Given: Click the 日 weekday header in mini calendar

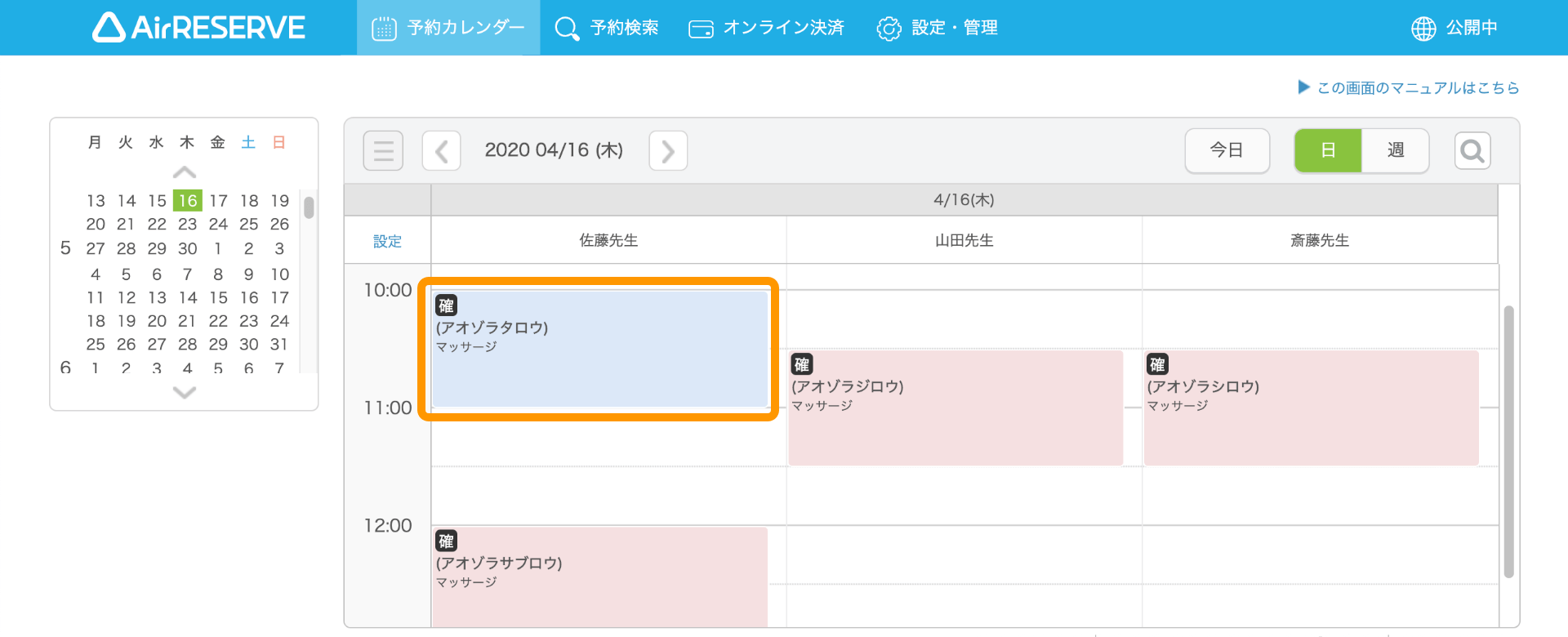Looking at the screenshot, I should [x=279, y=142].
